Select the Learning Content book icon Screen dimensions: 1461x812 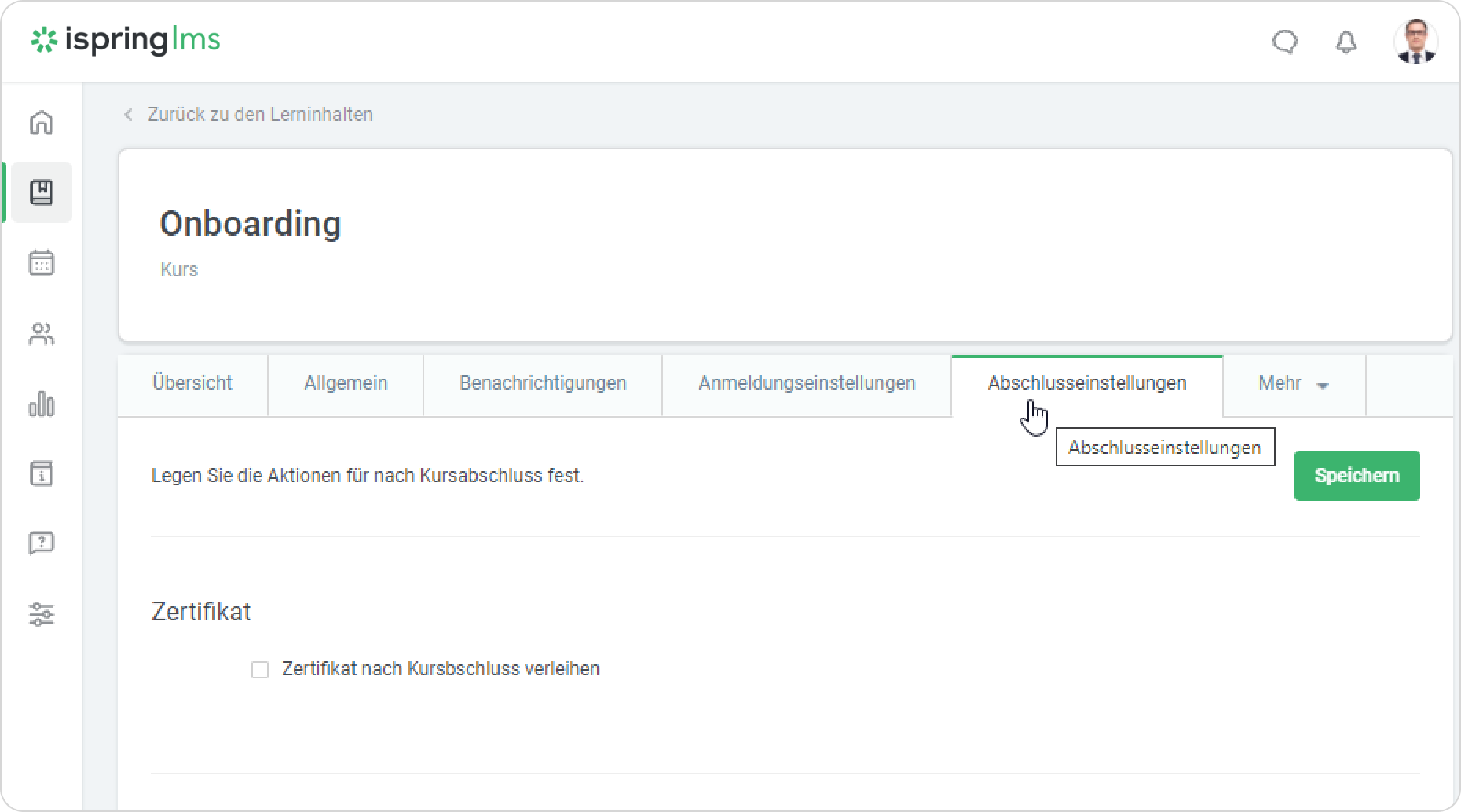42,192
